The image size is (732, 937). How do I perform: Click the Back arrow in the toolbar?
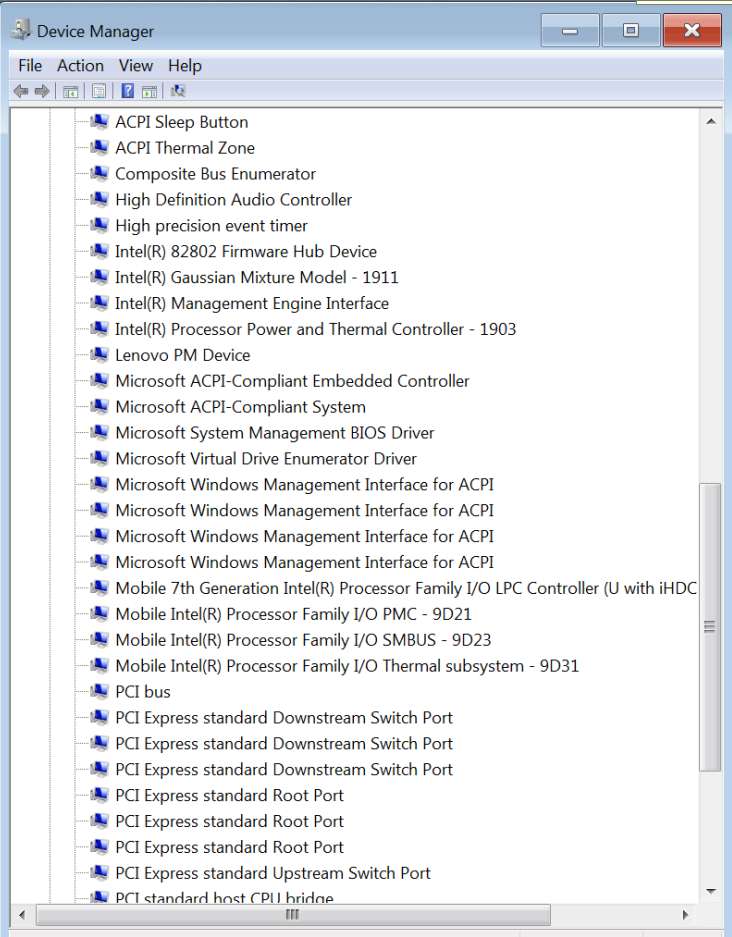pos(21,91)
